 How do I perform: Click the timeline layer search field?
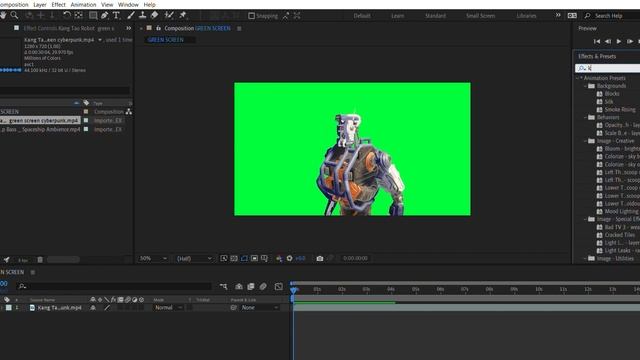114,287
